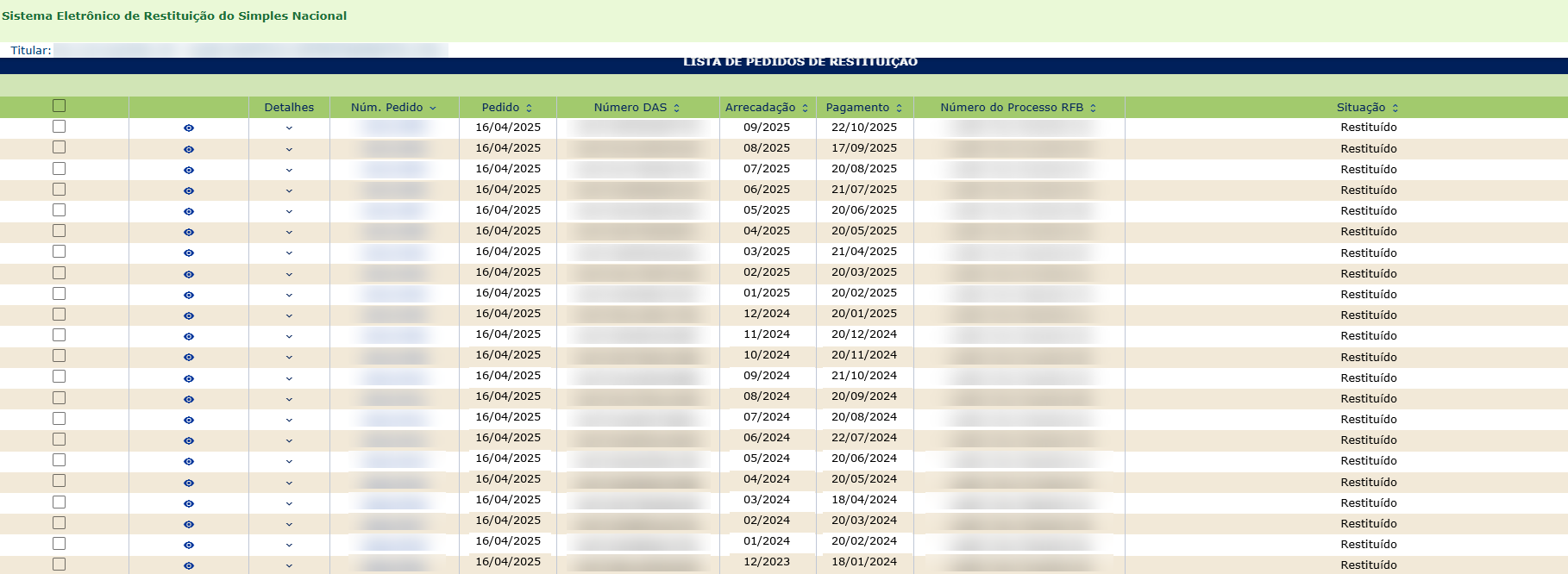Click eye icon in the 03/2025 row
This screenshot has height=574, width=1568.
pos(189,253)
